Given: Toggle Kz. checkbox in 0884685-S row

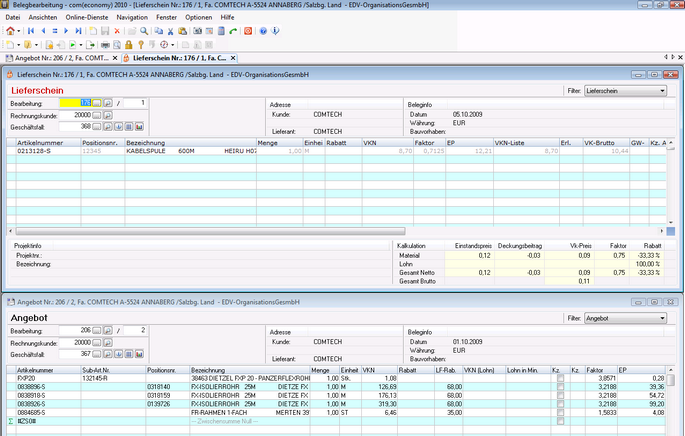Looking at the screenshot, I should tap(560, 412).
